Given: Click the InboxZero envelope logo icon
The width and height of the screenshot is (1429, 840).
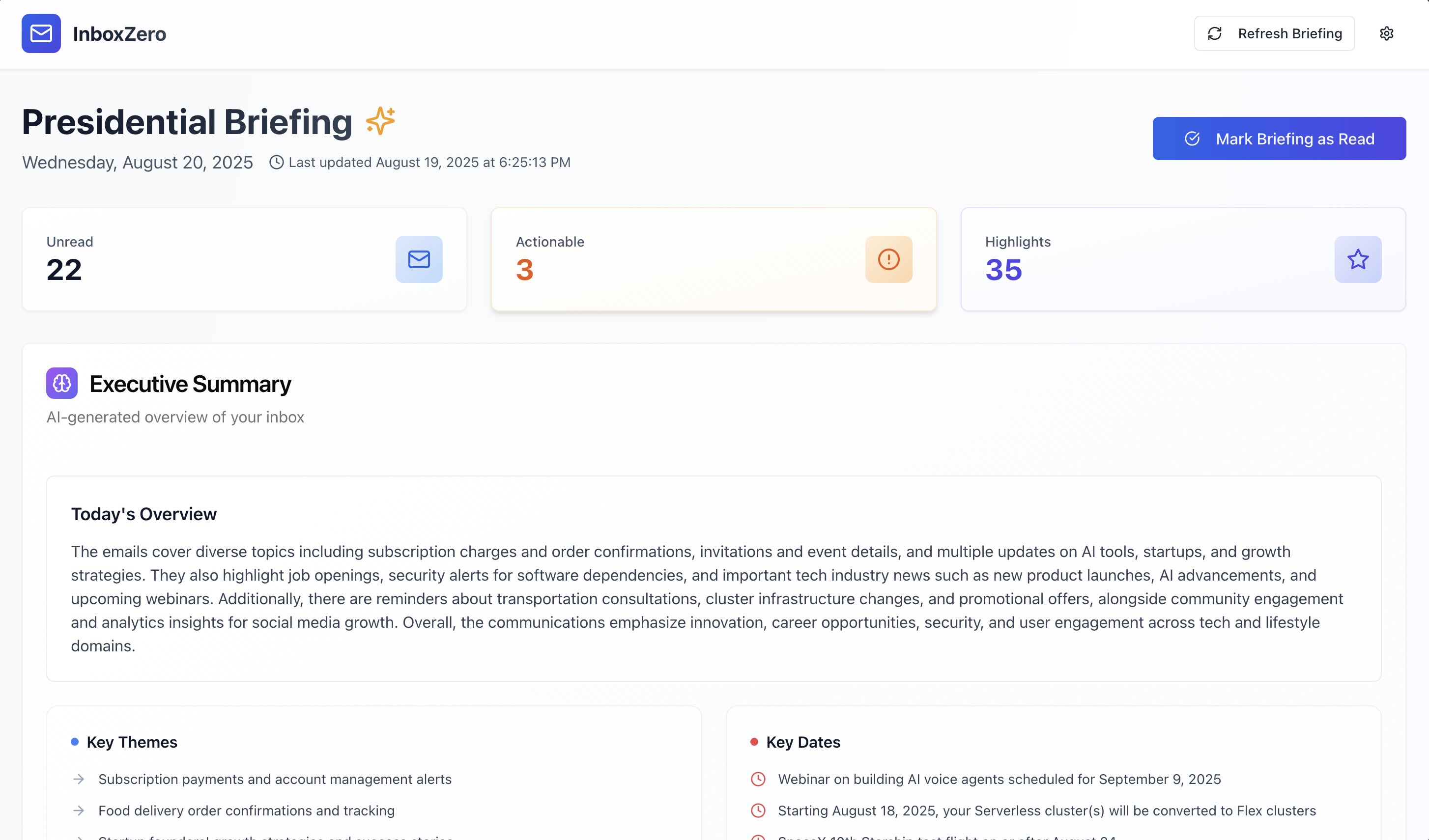Looking at the screenshot, I should (x=40, y=33).
